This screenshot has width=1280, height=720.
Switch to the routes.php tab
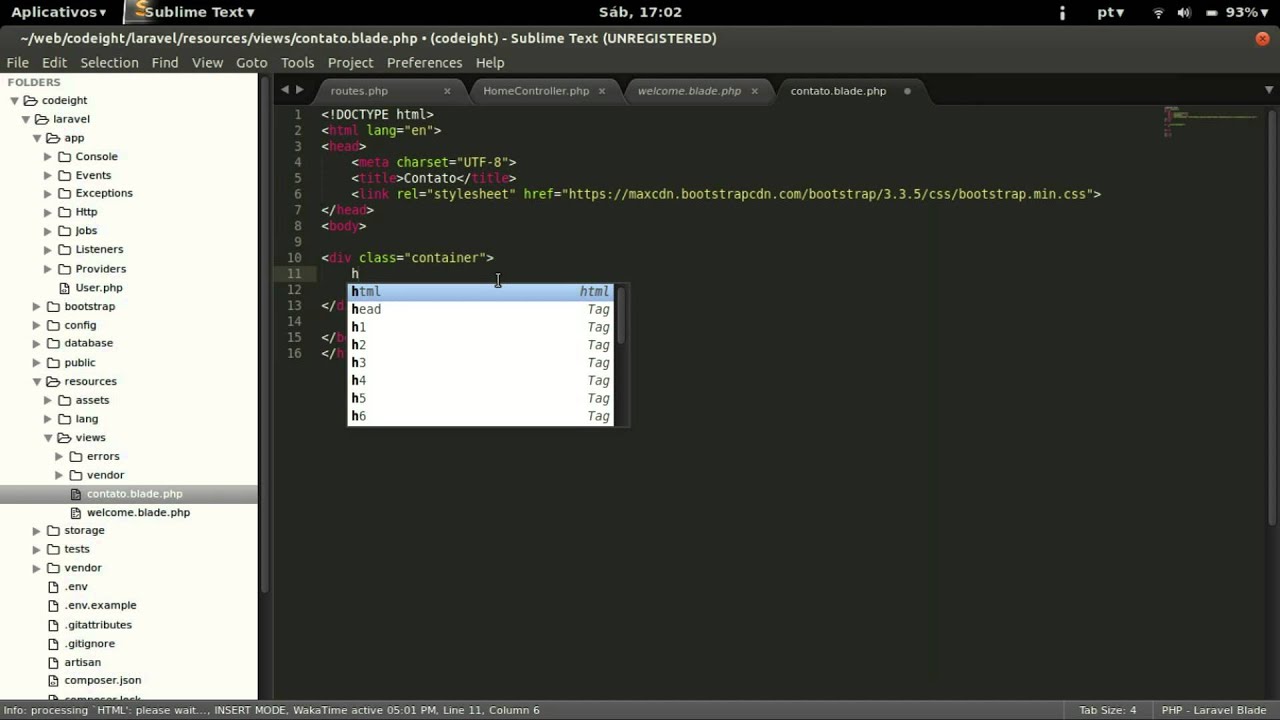(359, 90)
